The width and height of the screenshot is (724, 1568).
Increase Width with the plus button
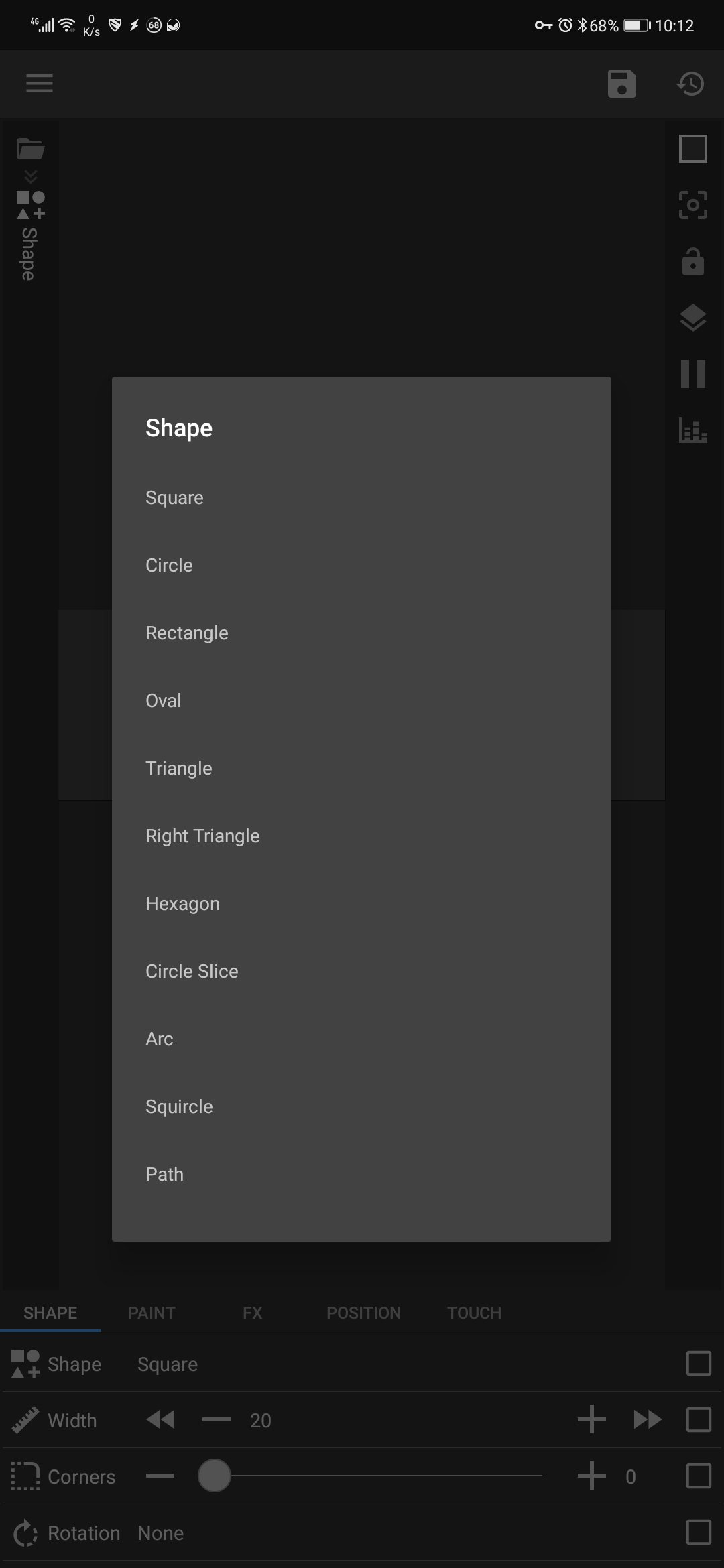tap(591, 1420)
